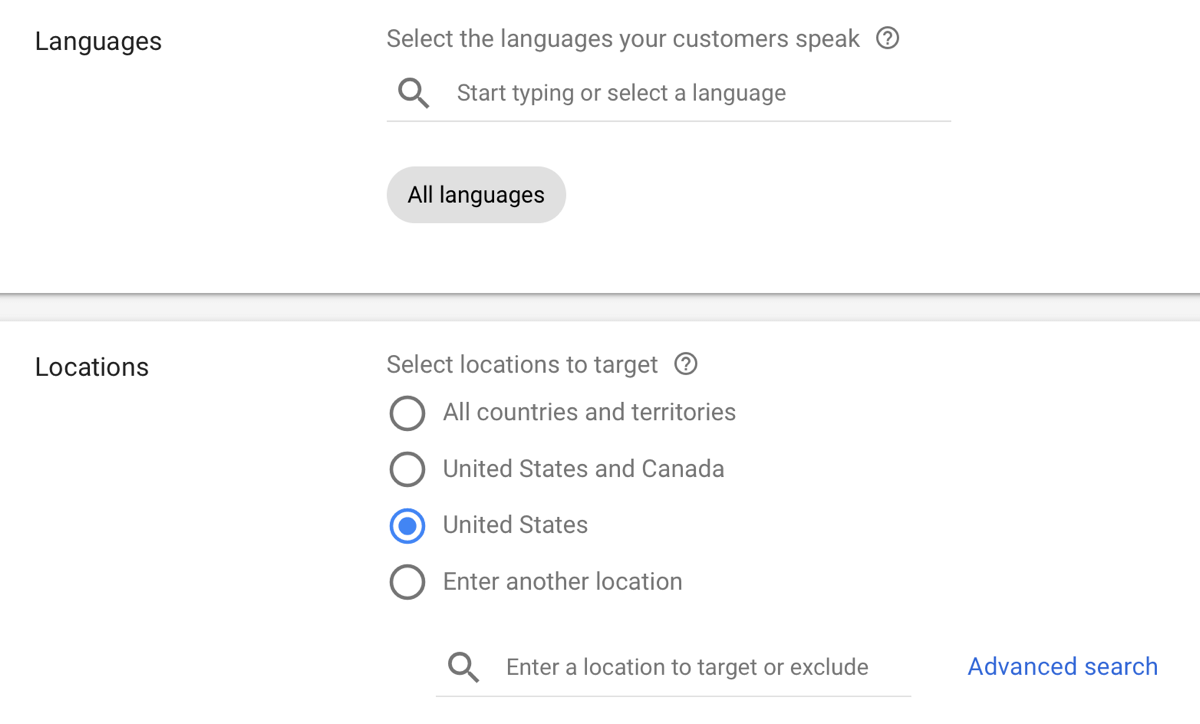Open the Advanced search link

[1062, 667]
